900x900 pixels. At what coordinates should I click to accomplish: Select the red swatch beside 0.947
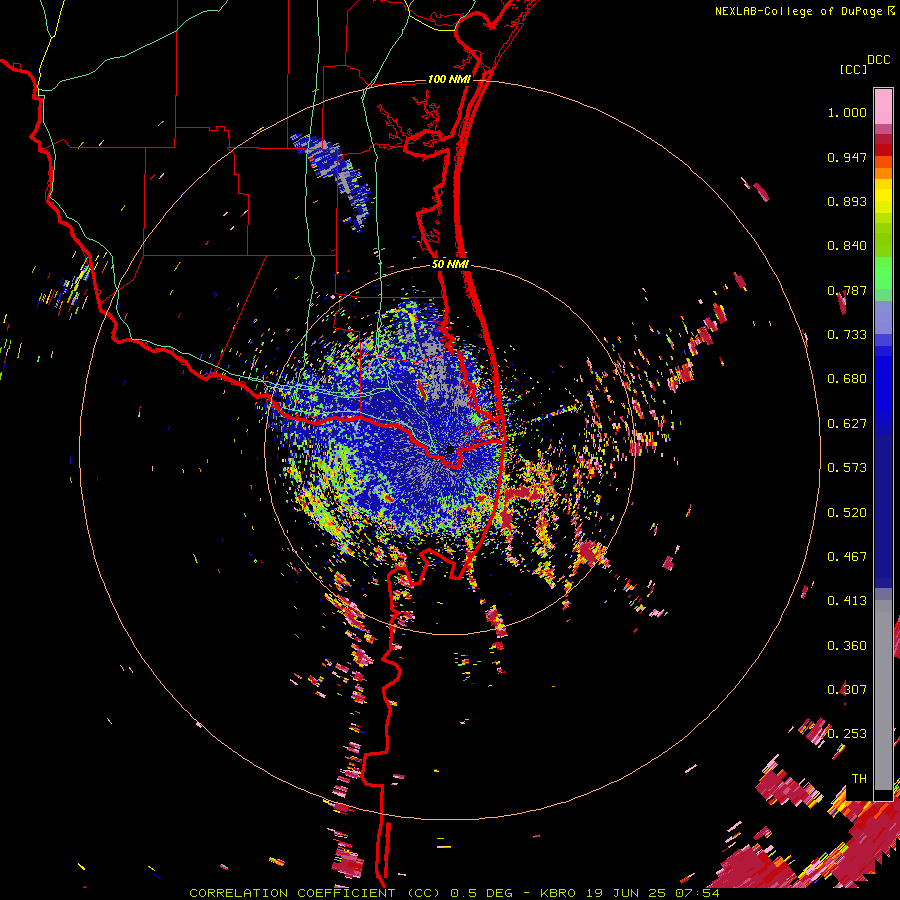[883, 150]
